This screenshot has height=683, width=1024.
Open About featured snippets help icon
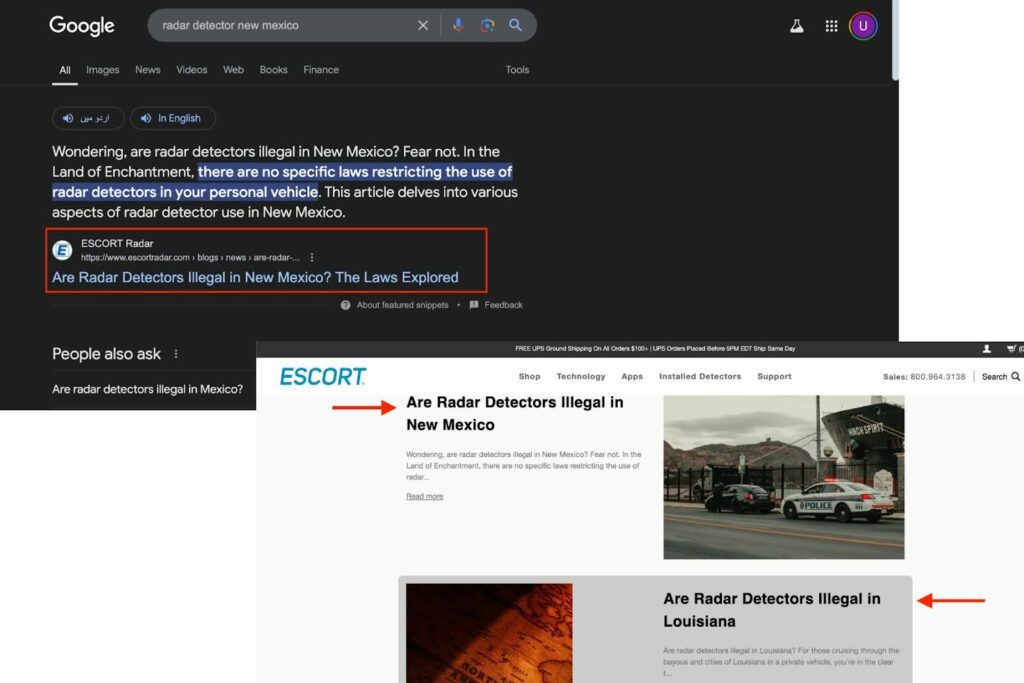tap(345, 305)
